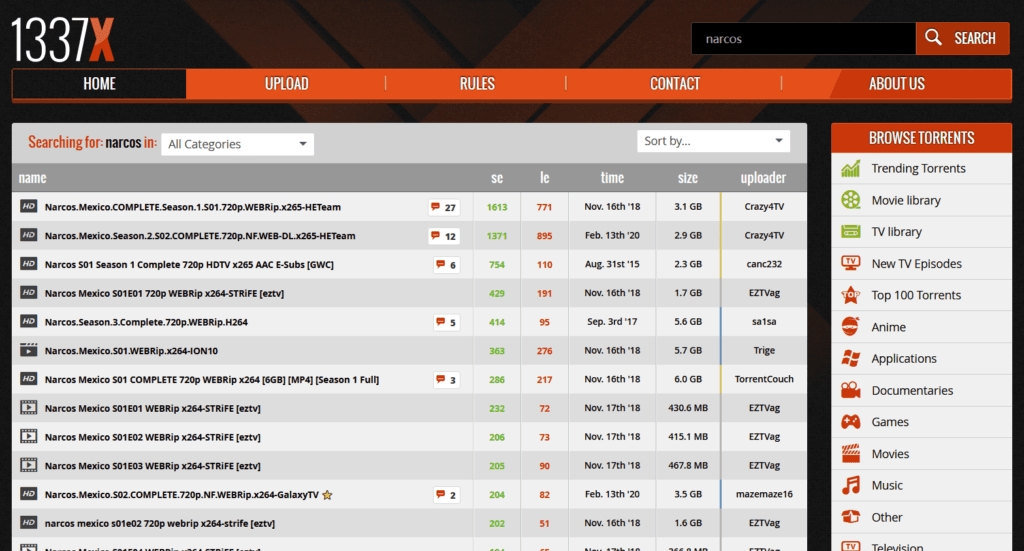Image resolution: width=1024 pixels, height=551 pixels.
Task: Click the Top 100 Torrents star icon
Action: click(x=851, y=295)
